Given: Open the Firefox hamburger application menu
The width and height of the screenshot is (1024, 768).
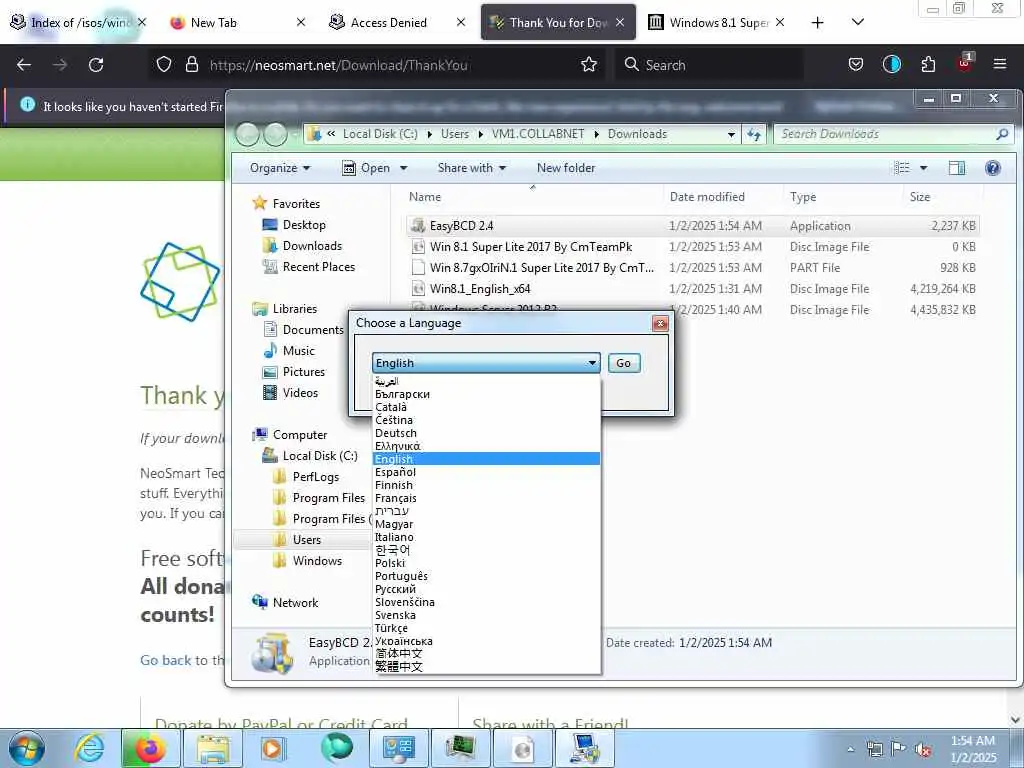Looking at the screenshot, I should click(x=999, y=64).
